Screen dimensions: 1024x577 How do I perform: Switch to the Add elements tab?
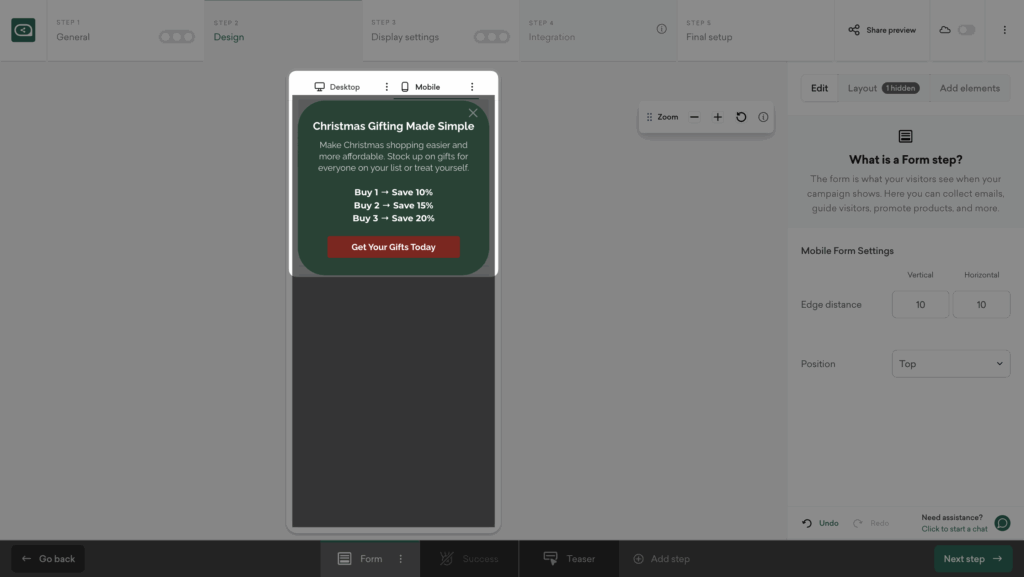(969, 88)
